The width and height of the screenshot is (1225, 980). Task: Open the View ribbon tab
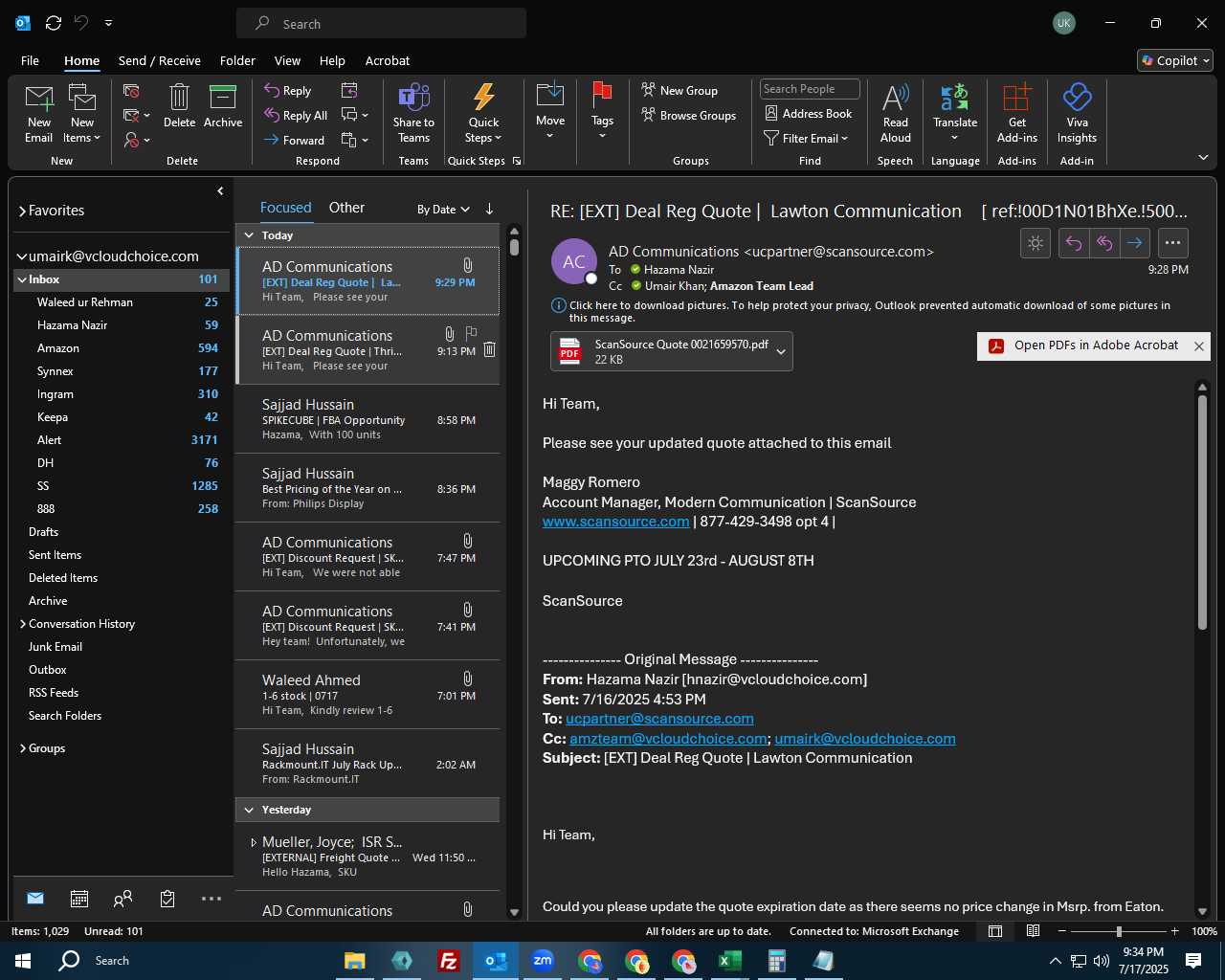287,60
